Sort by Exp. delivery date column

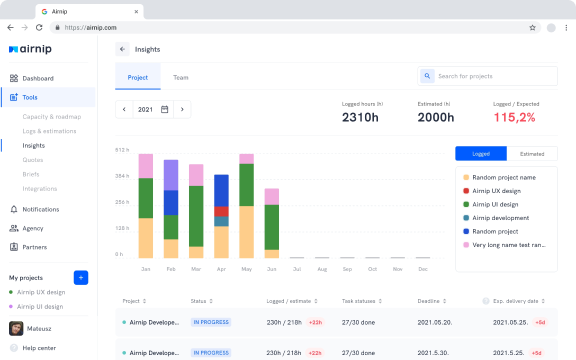pos(519,301)
